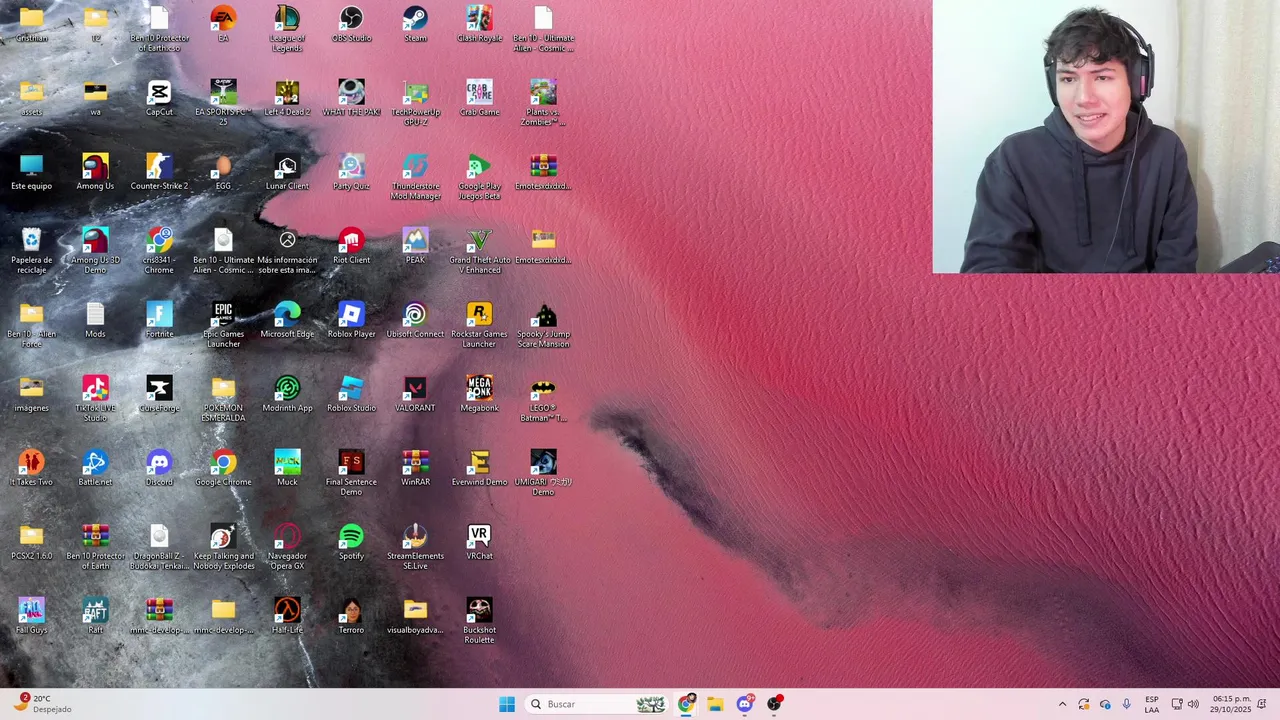This screenshot has height=720, width=1280.
Task: Select the Roblox Studio desktop icon
Action: pyautogui.click(x=351, y=394)
